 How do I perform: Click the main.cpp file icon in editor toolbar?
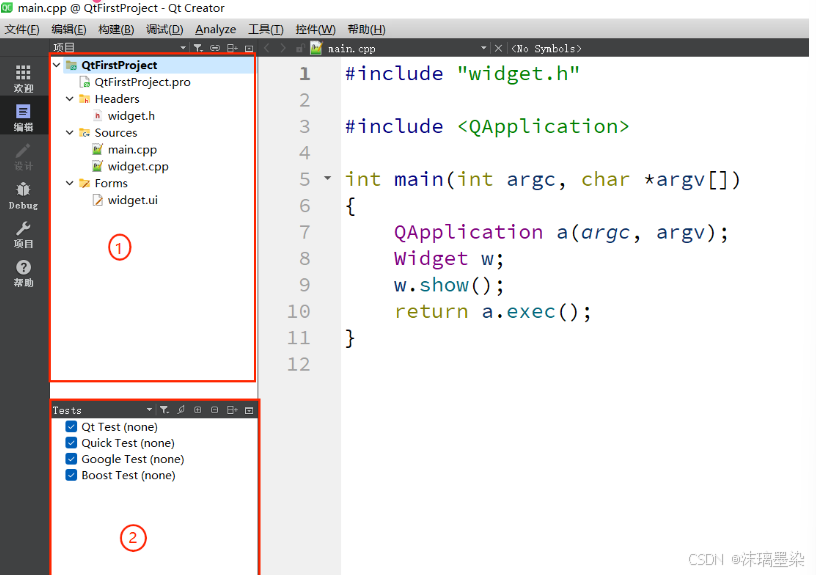316,48
